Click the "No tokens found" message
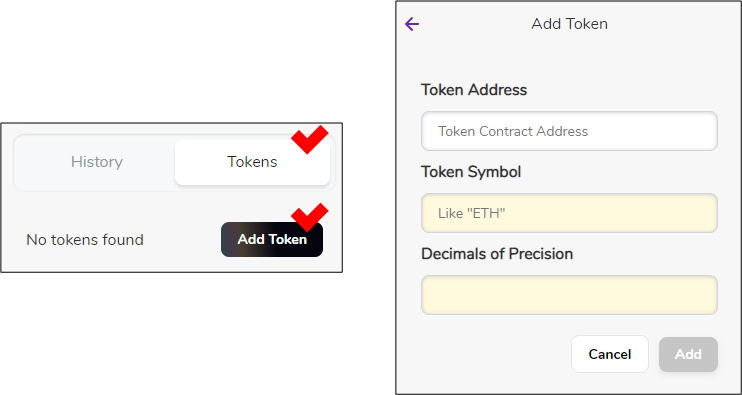The height and width of the screenshot is (395, 742). tap(85, 240)
